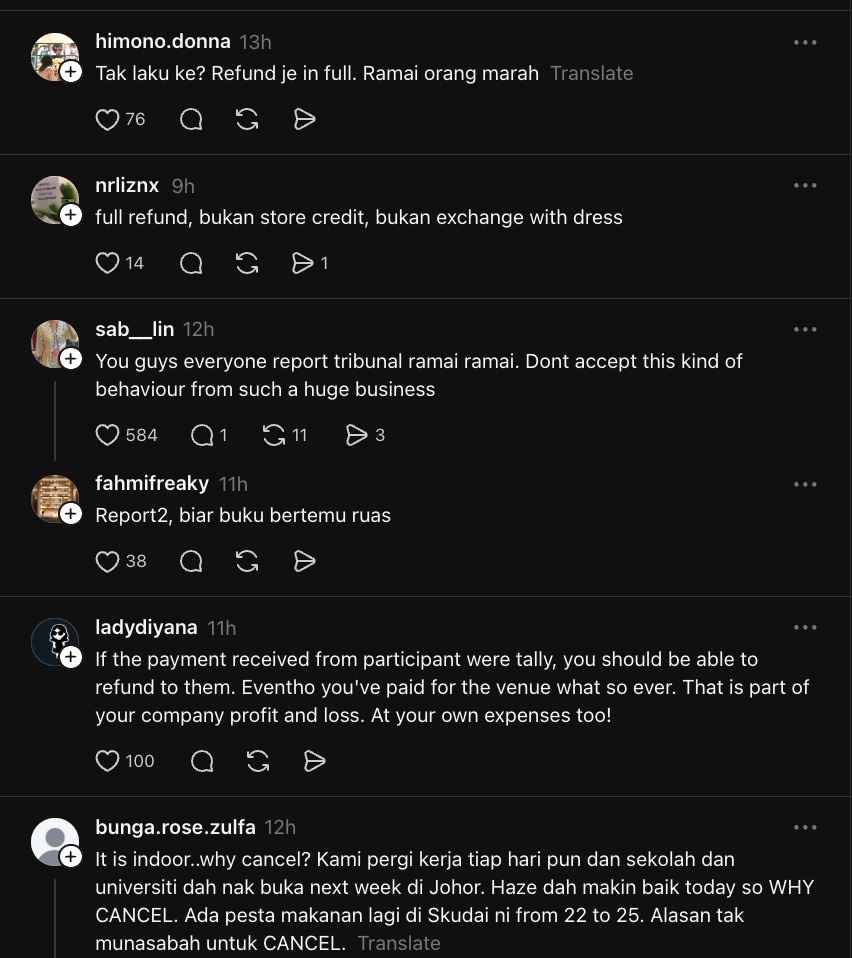Like ladydiyana's comment showing 100 likes

107,761
